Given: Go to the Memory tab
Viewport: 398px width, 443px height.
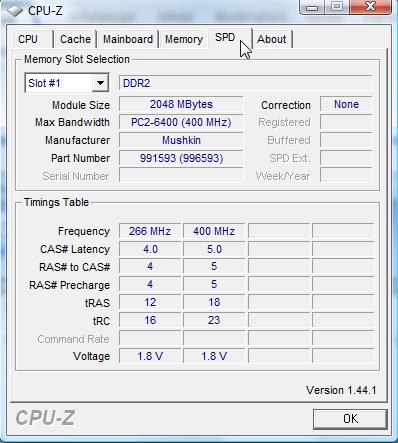Looking at the screenshot, I should coord(184,39).
